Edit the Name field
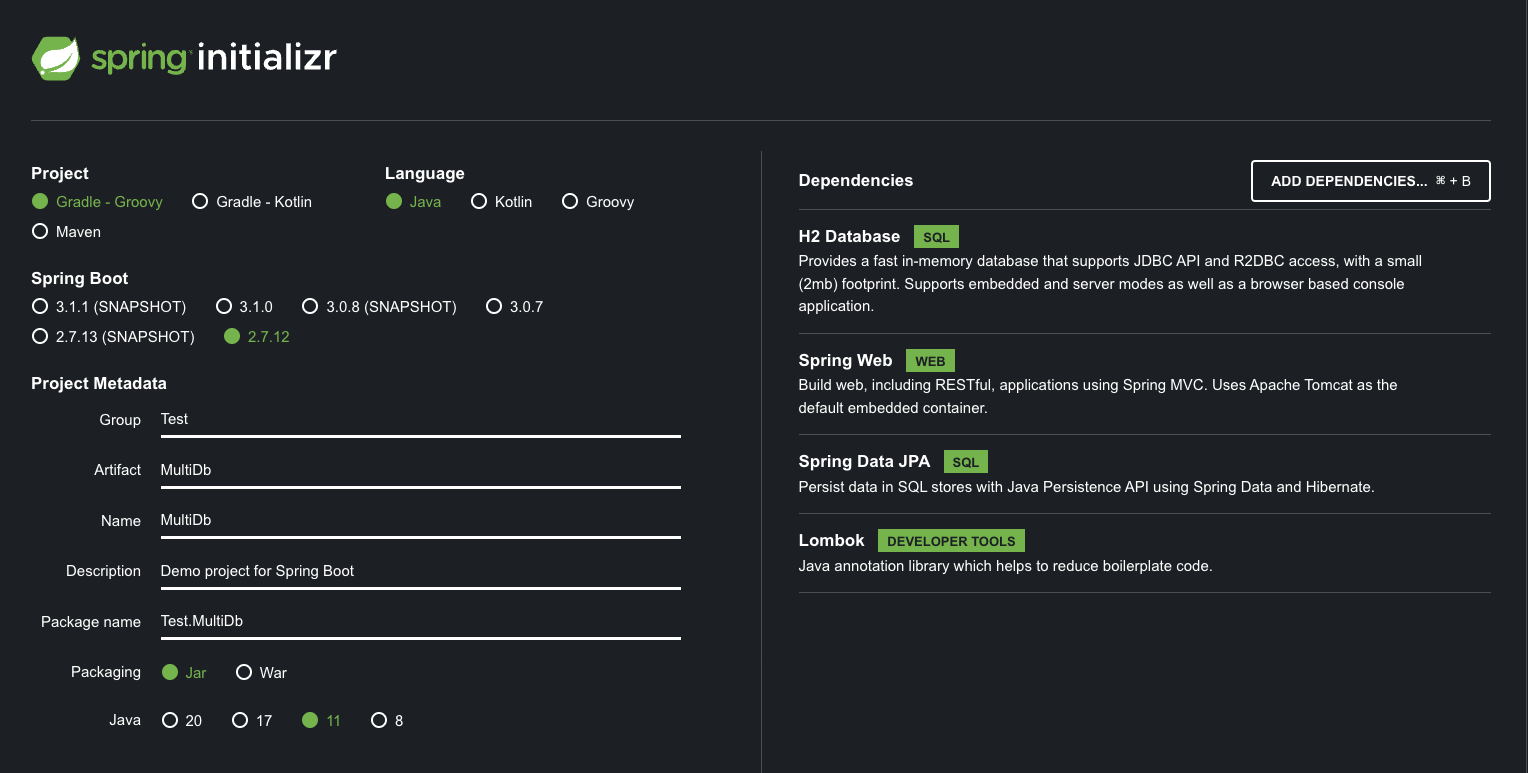The image size is (1528, 773). coord(420,521)
